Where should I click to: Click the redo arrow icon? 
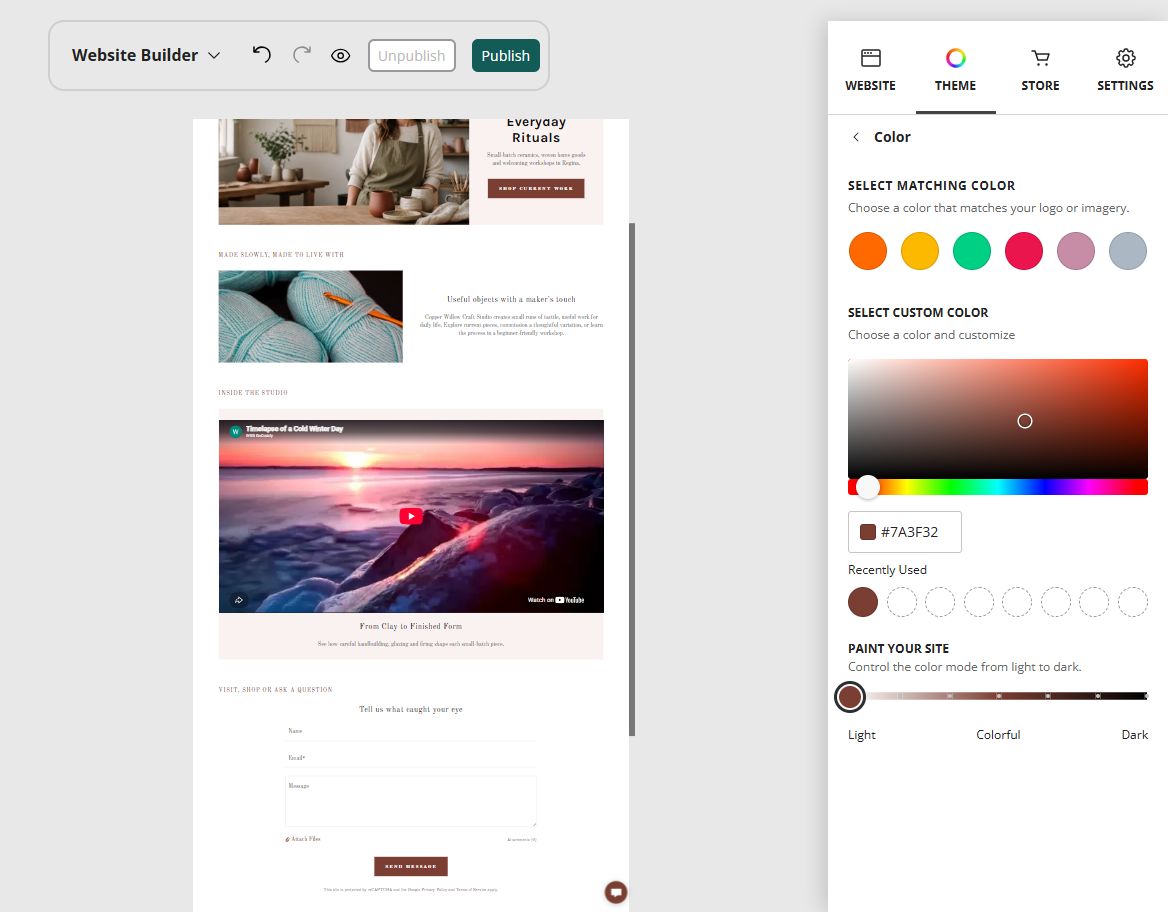coord(302,54)
